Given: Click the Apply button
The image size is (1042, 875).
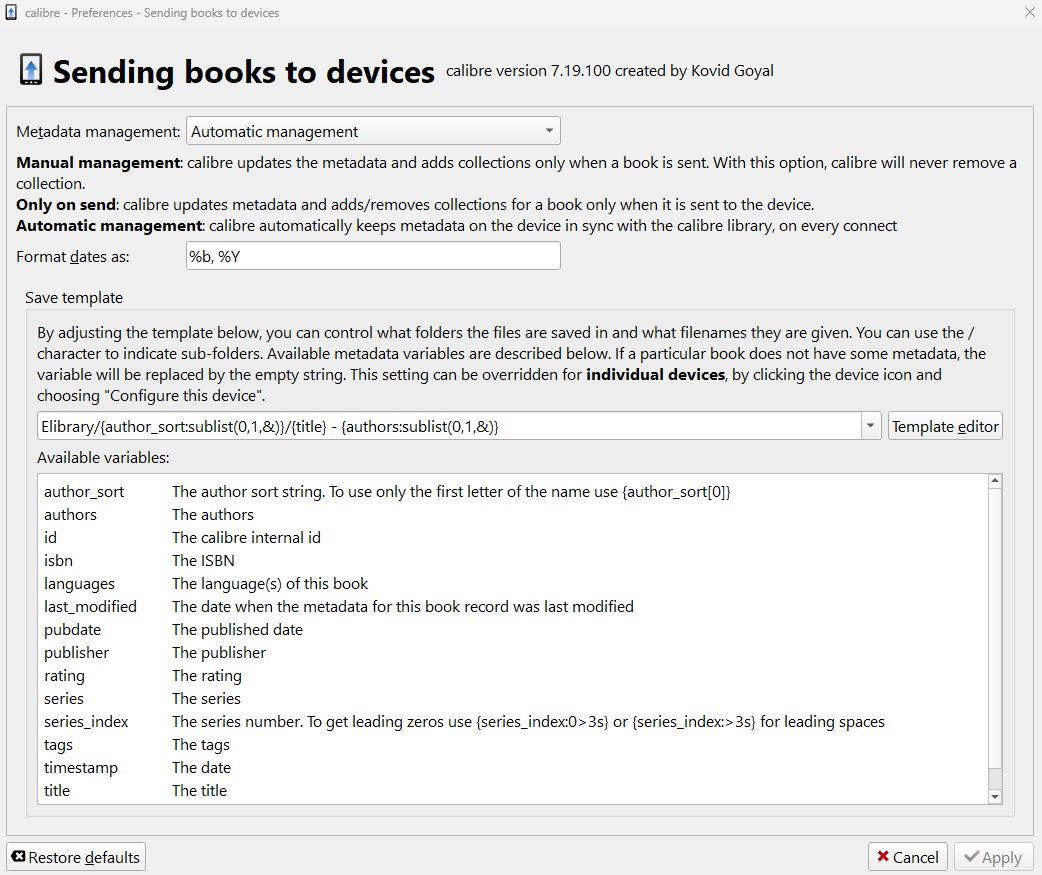Looking at the screenshot, I should tap(992, 857).
